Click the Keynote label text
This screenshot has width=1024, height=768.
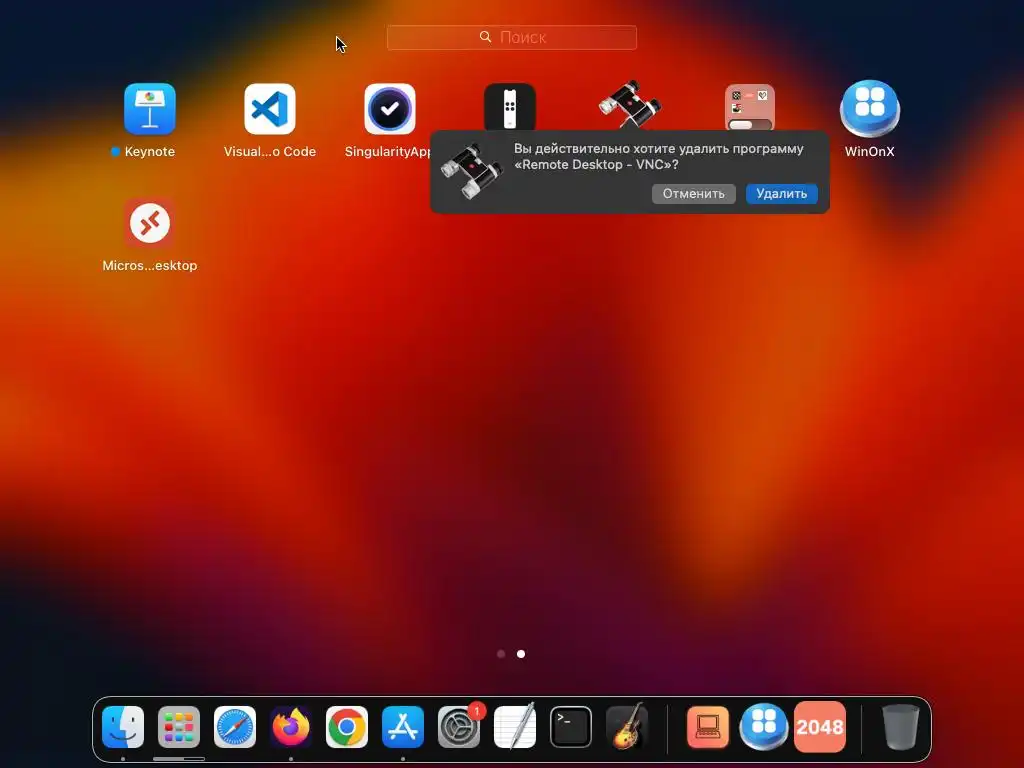(x=150, y=152)
